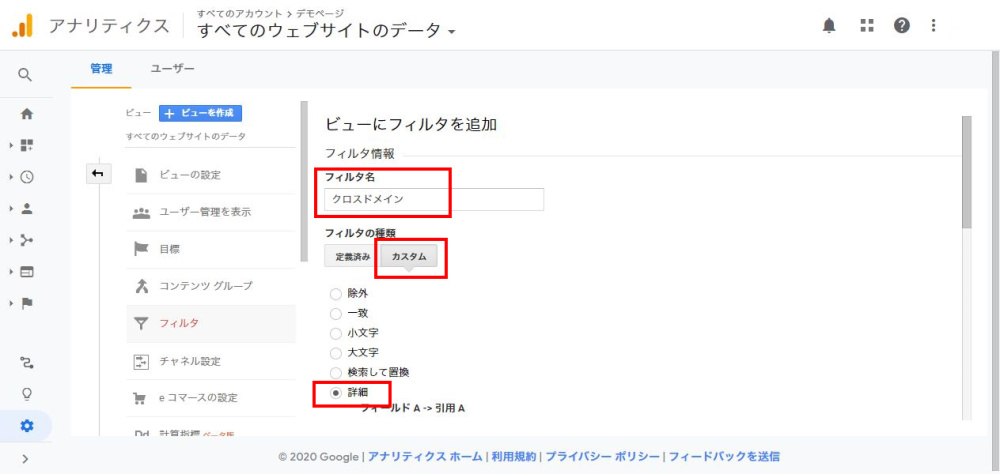Image resolution: width=1000 pixels, height=474 pixels.
Task: Open the すべてのウェブサイトのデータ account dropdown
Action: coord(327,30)
